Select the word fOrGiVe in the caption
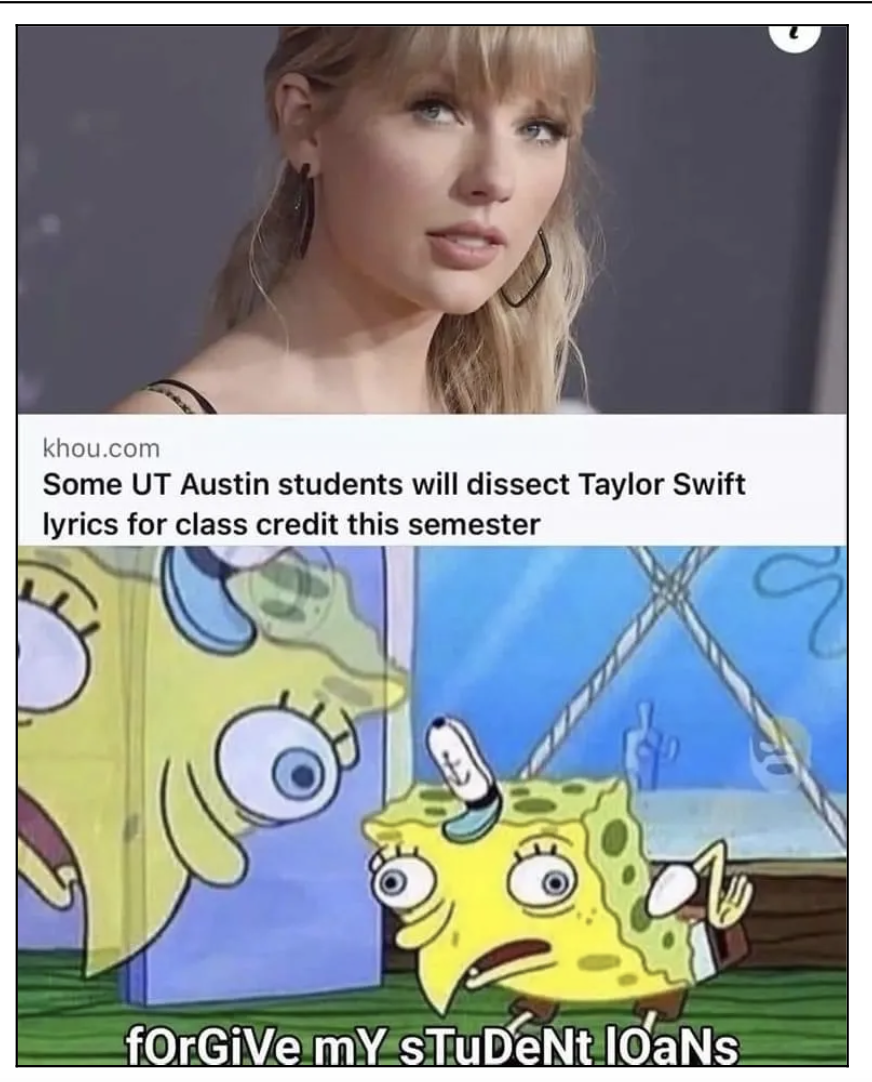 coord(209,1047)
